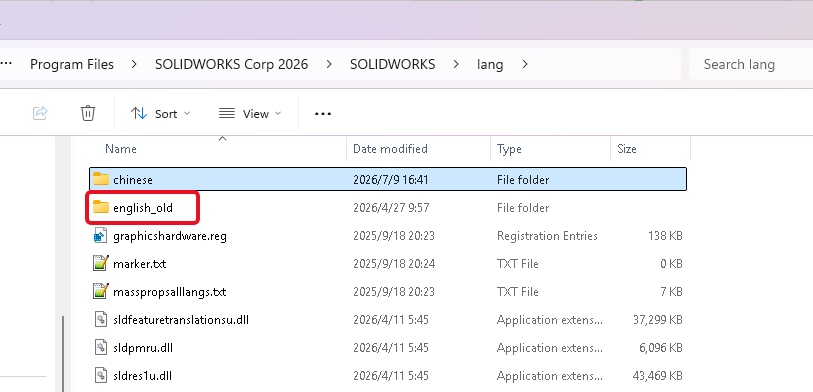Viewport: 813px width, 392px height.
Task: Click the sldfeaturetranslationsu.dll file name
Action: pos(181,320)
